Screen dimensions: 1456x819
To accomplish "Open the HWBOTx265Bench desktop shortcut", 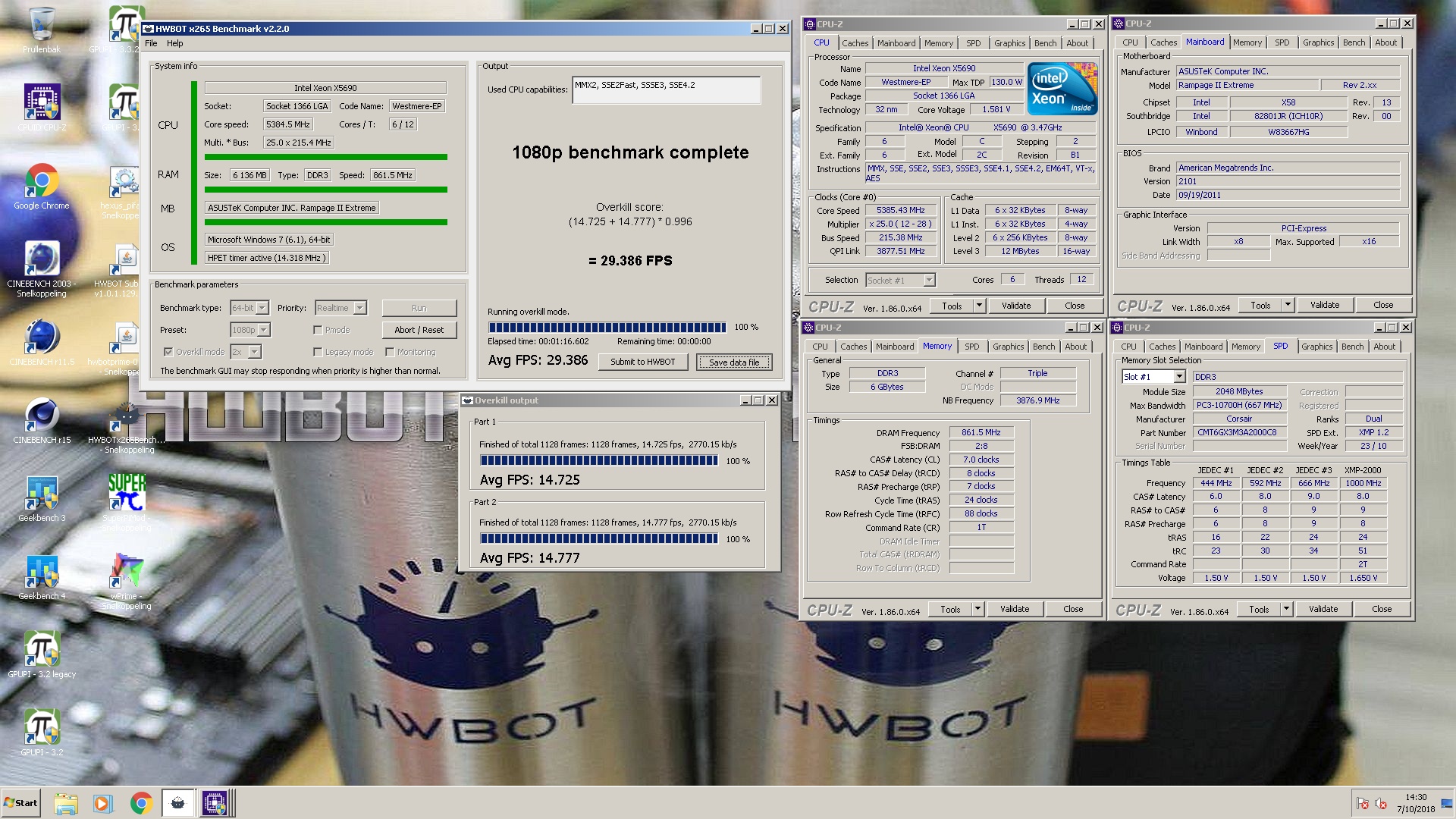I will [x=126, y=426].
